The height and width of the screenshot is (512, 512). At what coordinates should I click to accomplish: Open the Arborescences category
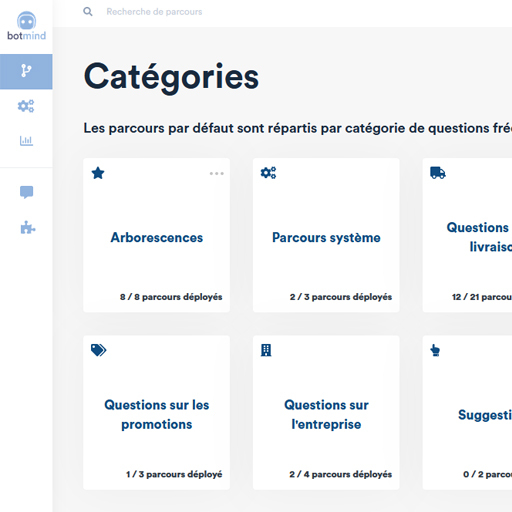[x=157, y=235]
